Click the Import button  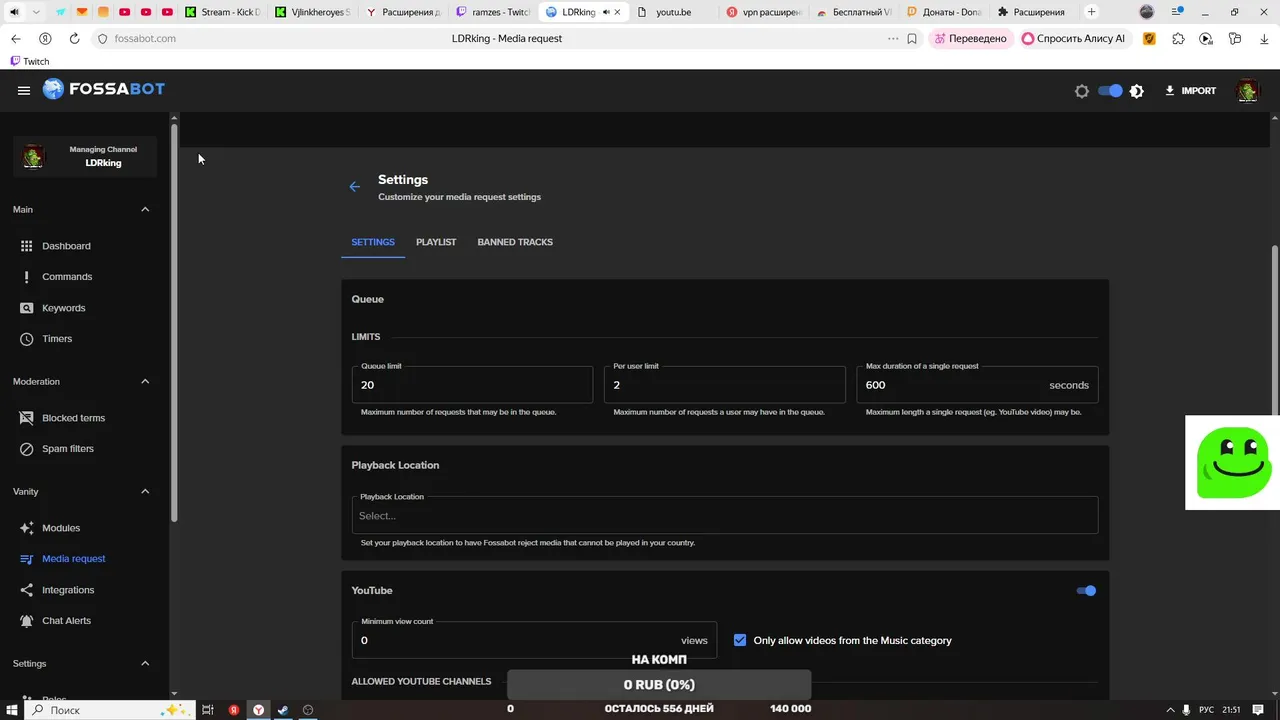coord(1190,91)
